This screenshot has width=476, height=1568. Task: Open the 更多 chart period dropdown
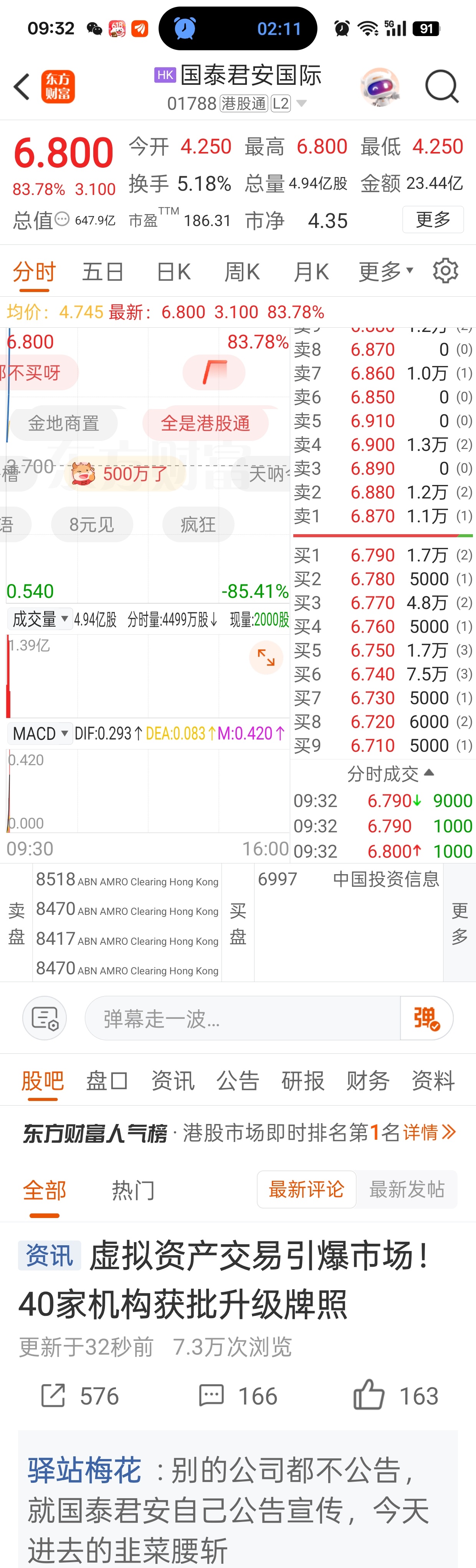[x=385, y=271]
